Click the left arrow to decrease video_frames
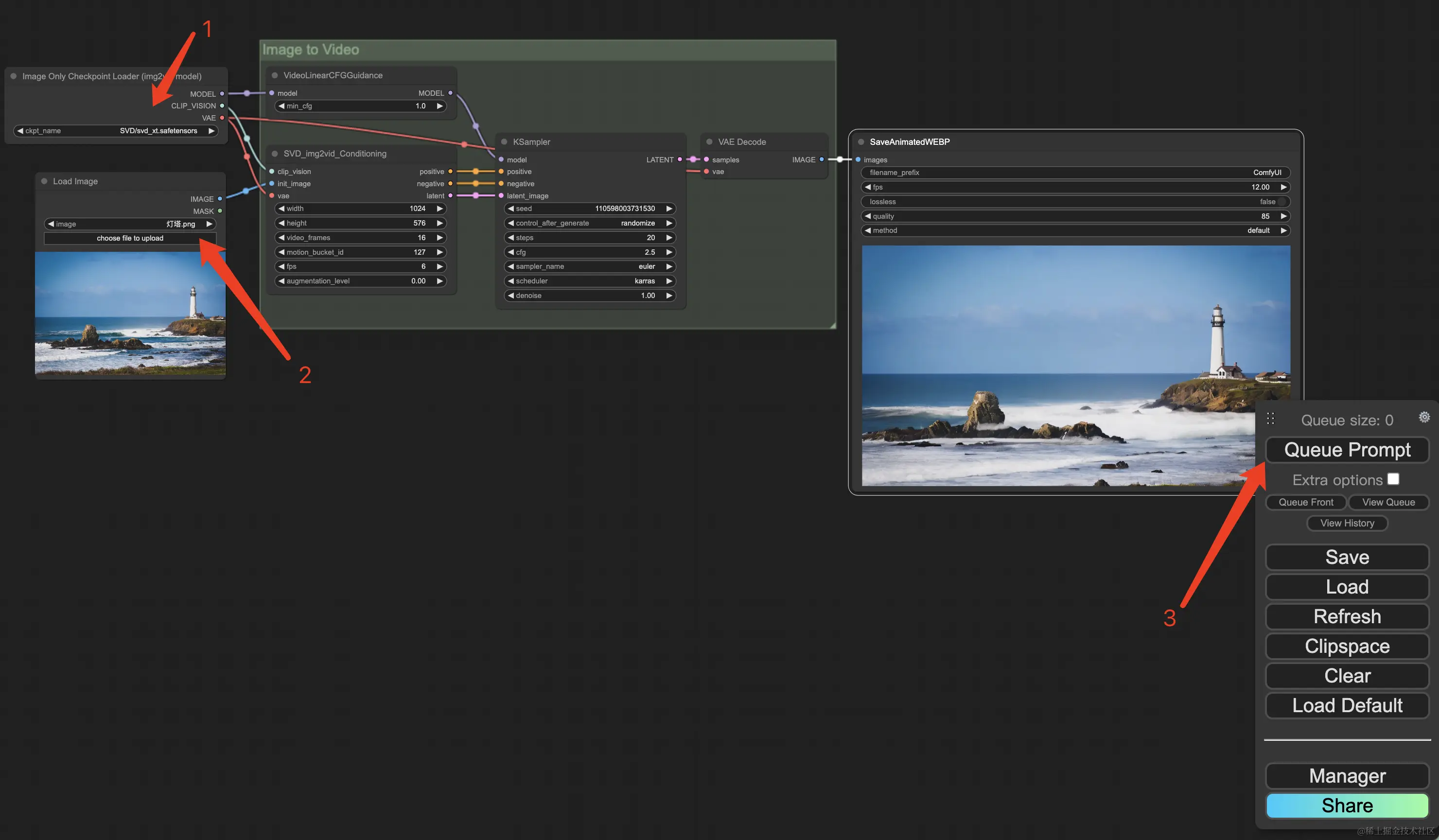Image resolution: width=1439 pixels, height=840 pixels. pos(281,238)
